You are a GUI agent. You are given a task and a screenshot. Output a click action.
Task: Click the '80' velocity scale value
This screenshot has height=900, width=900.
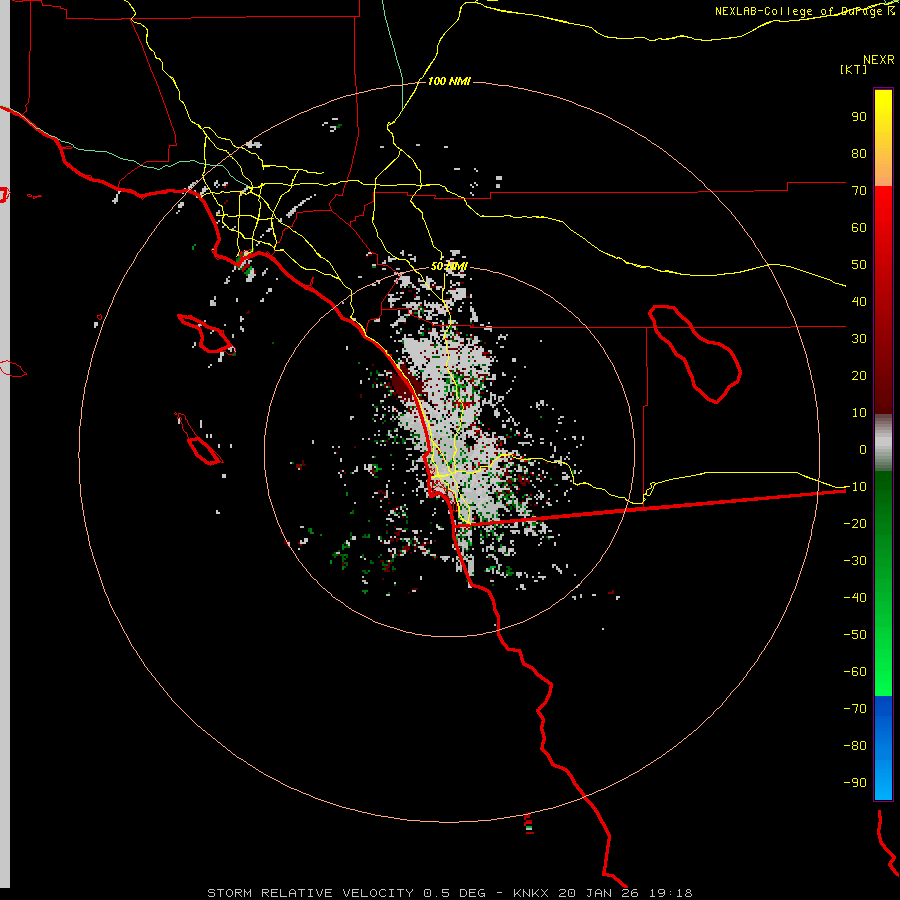pos(859,154)
